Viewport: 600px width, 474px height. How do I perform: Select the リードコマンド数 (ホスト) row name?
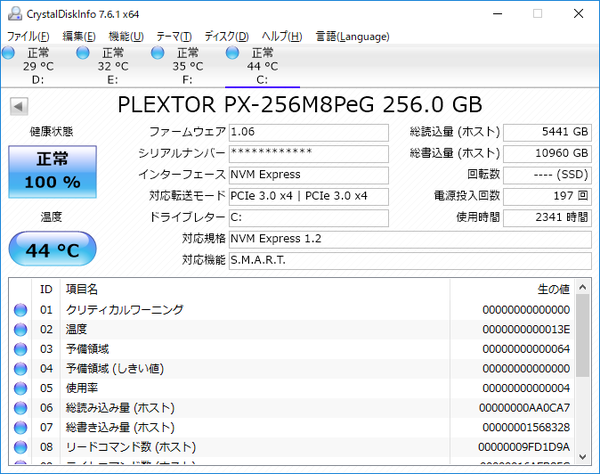tap(131, 447)
